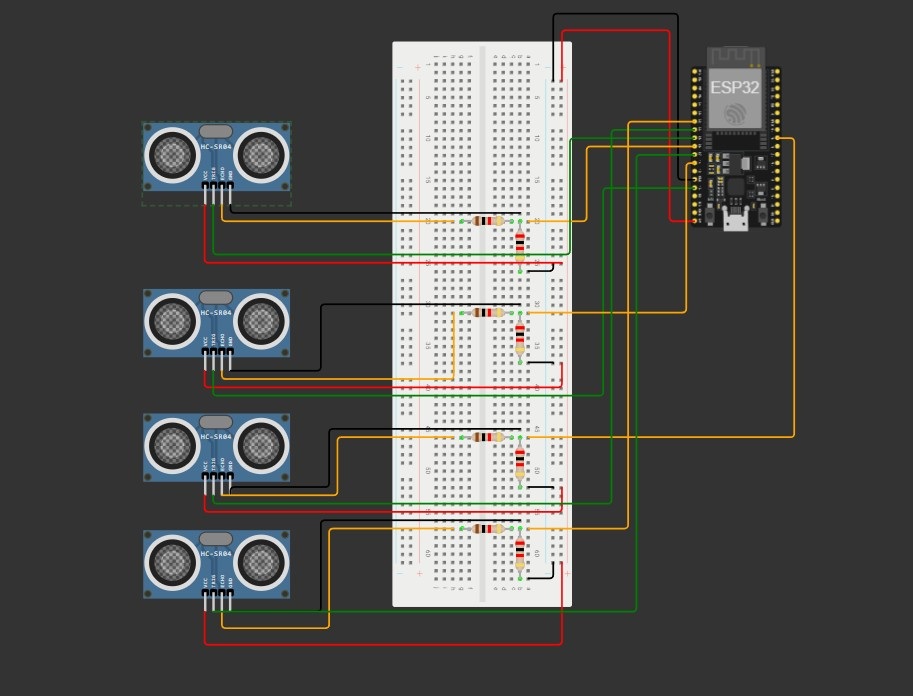
Task: Select the bottommost vertical resistor on breadboard
Action: (520, 553)
